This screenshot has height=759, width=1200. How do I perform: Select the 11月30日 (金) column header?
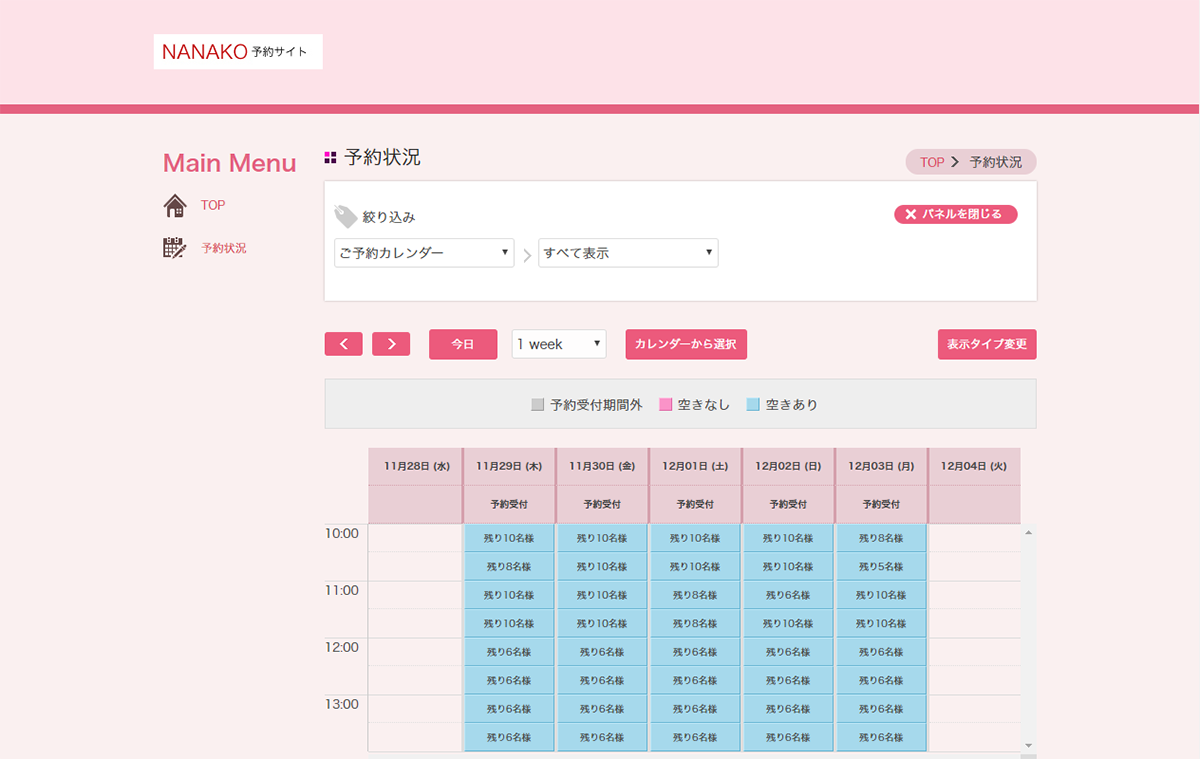click(x=602, y=466)
